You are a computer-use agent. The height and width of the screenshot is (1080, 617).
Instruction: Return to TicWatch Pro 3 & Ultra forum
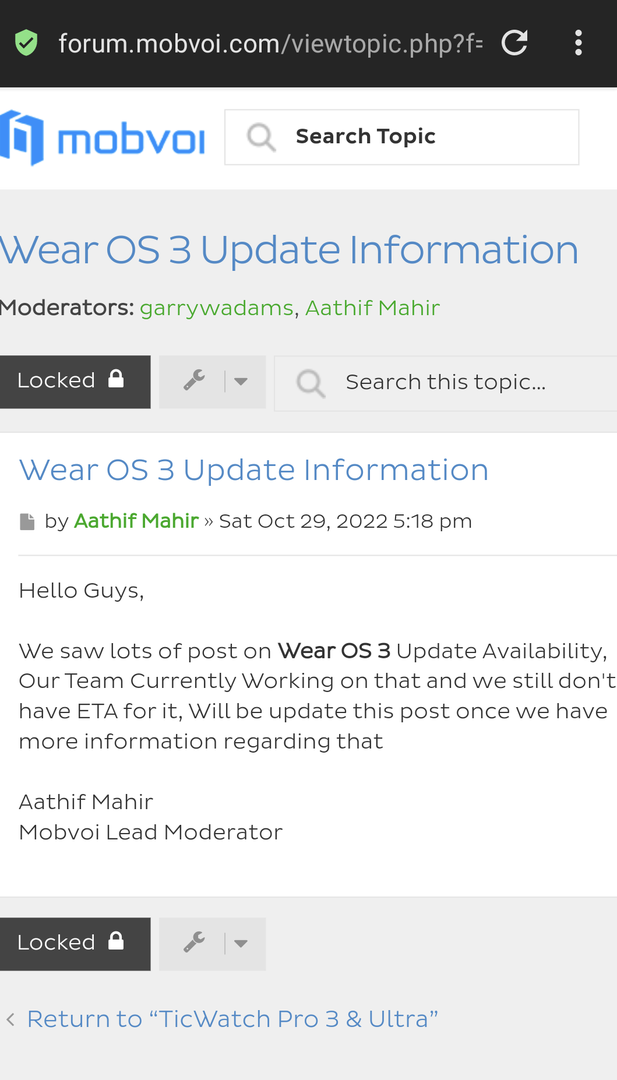(x=232, y=1019)
